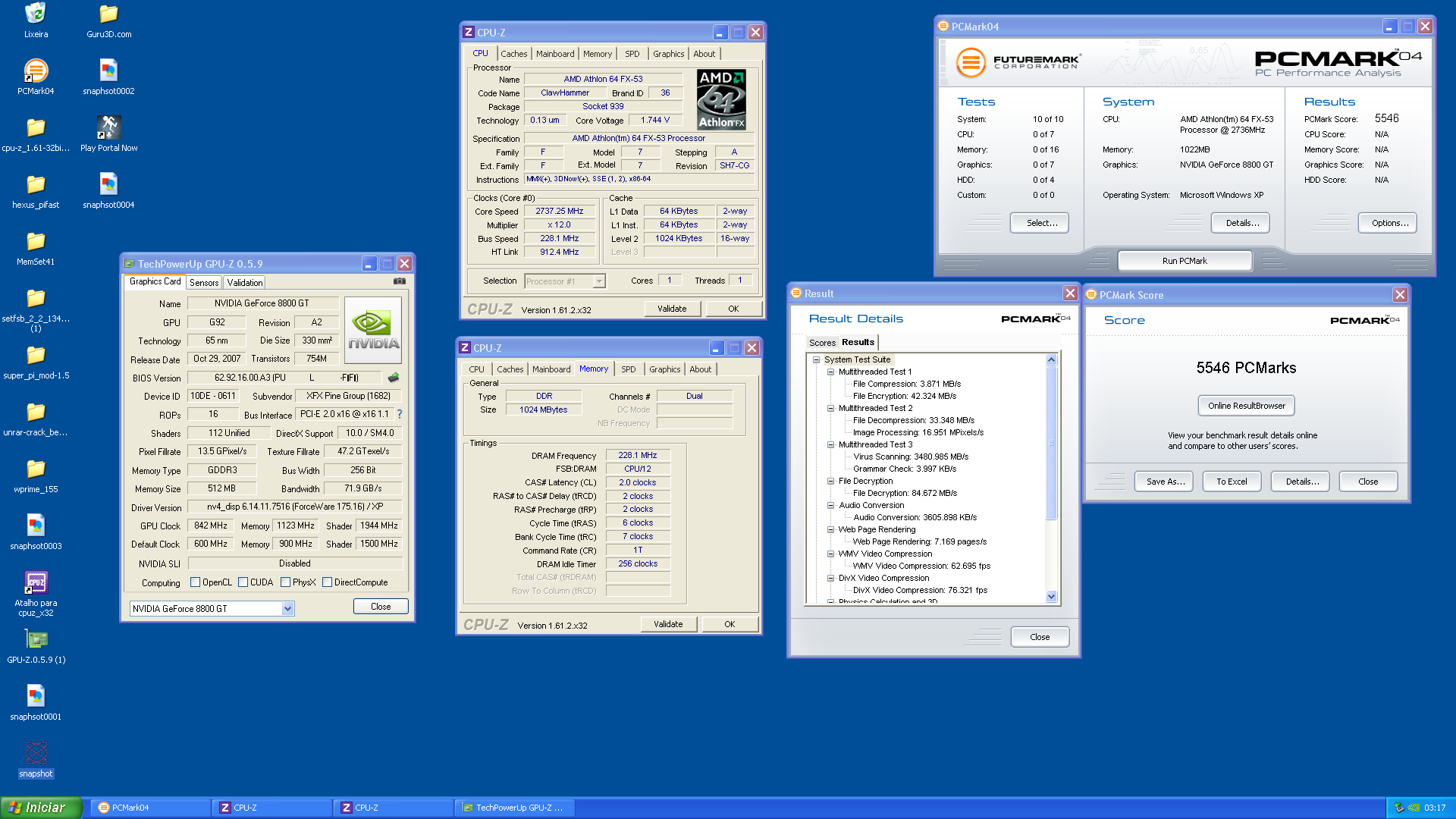The image size is (1456, 819).
Task: Enable the OpenCL checkbox
Action: click(x=195, y=582)
